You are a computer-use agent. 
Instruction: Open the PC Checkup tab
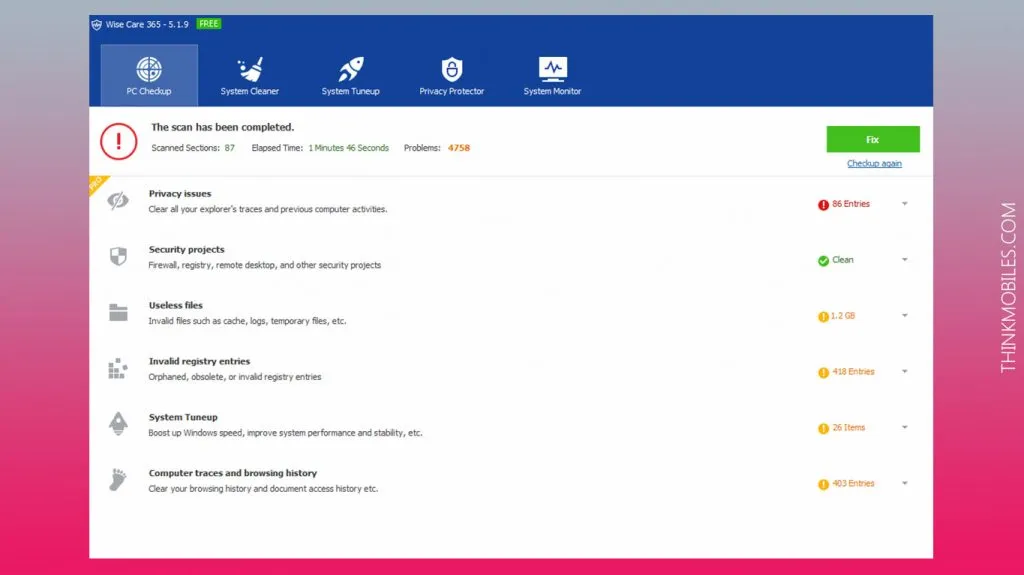point(149,75)
